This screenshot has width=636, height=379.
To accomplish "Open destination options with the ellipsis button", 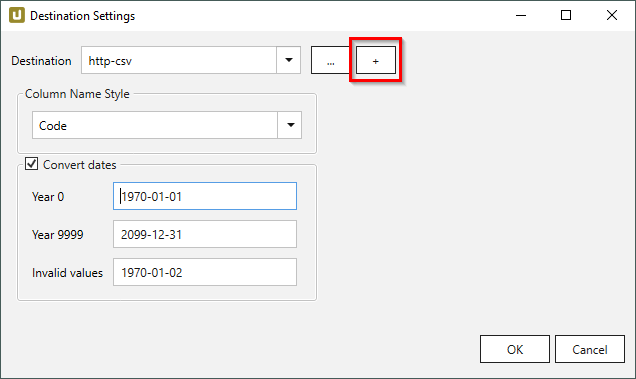I will coord(330,60).
